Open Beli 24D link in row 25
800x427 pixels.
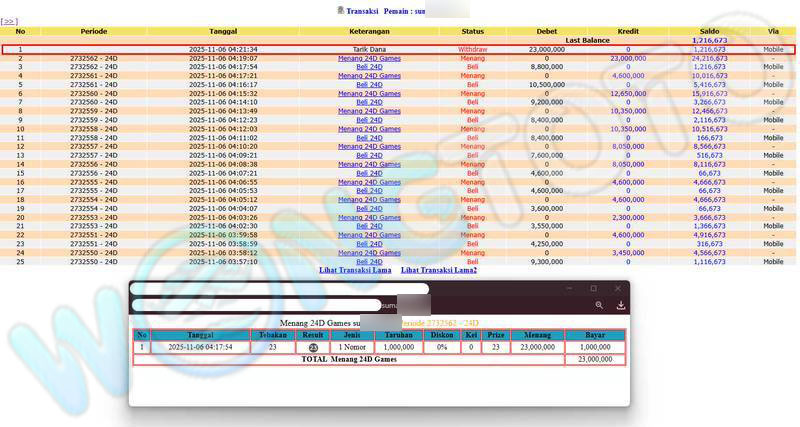369,261
